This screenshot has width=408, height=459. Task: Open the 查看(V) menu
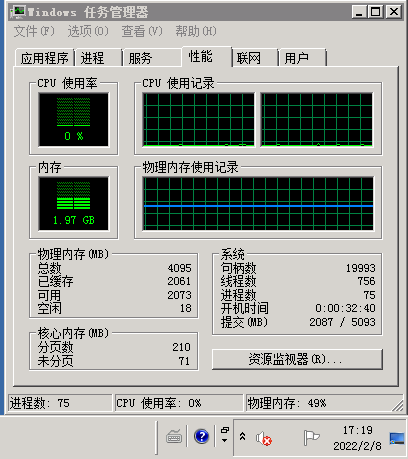(142, 31)
